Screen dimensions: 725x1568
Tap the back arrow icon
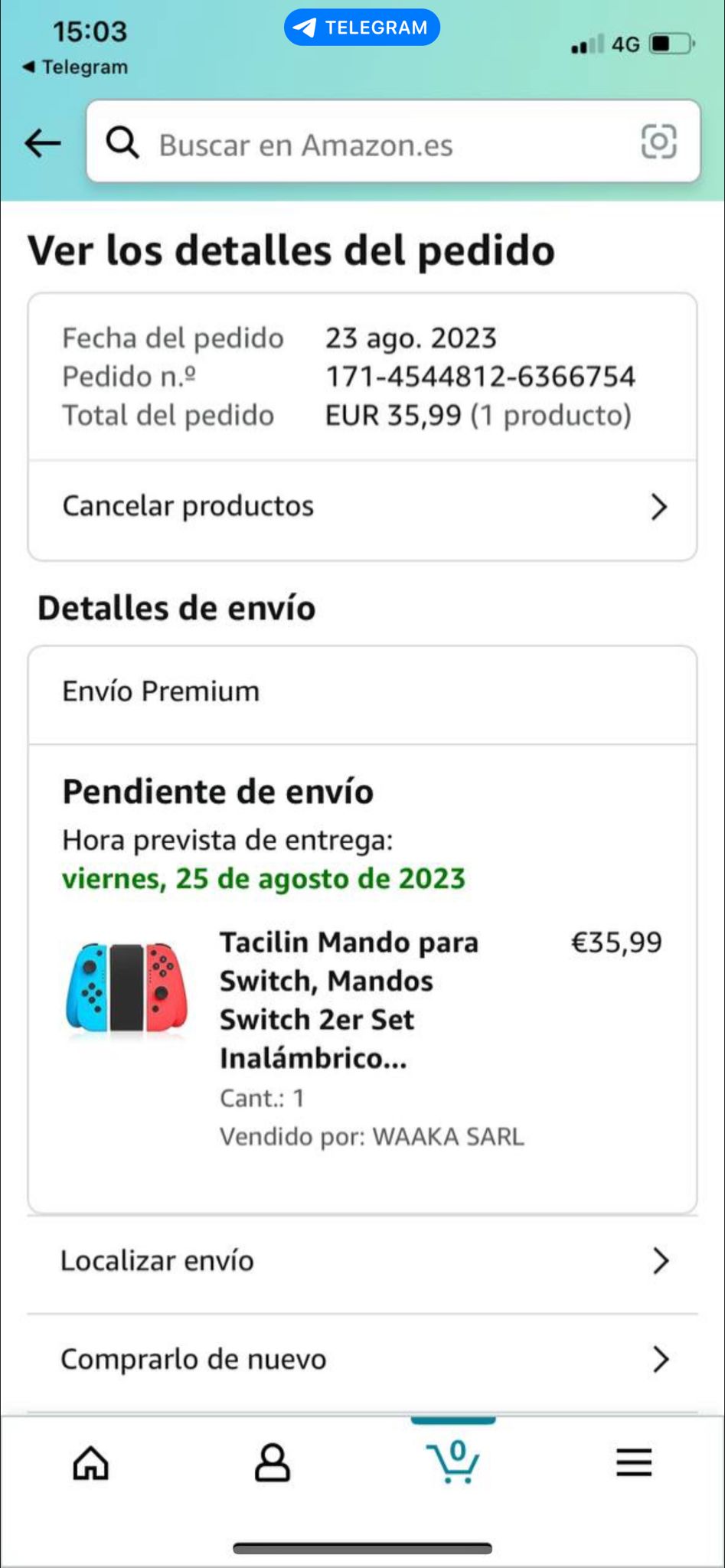click(x=43, y=142)
